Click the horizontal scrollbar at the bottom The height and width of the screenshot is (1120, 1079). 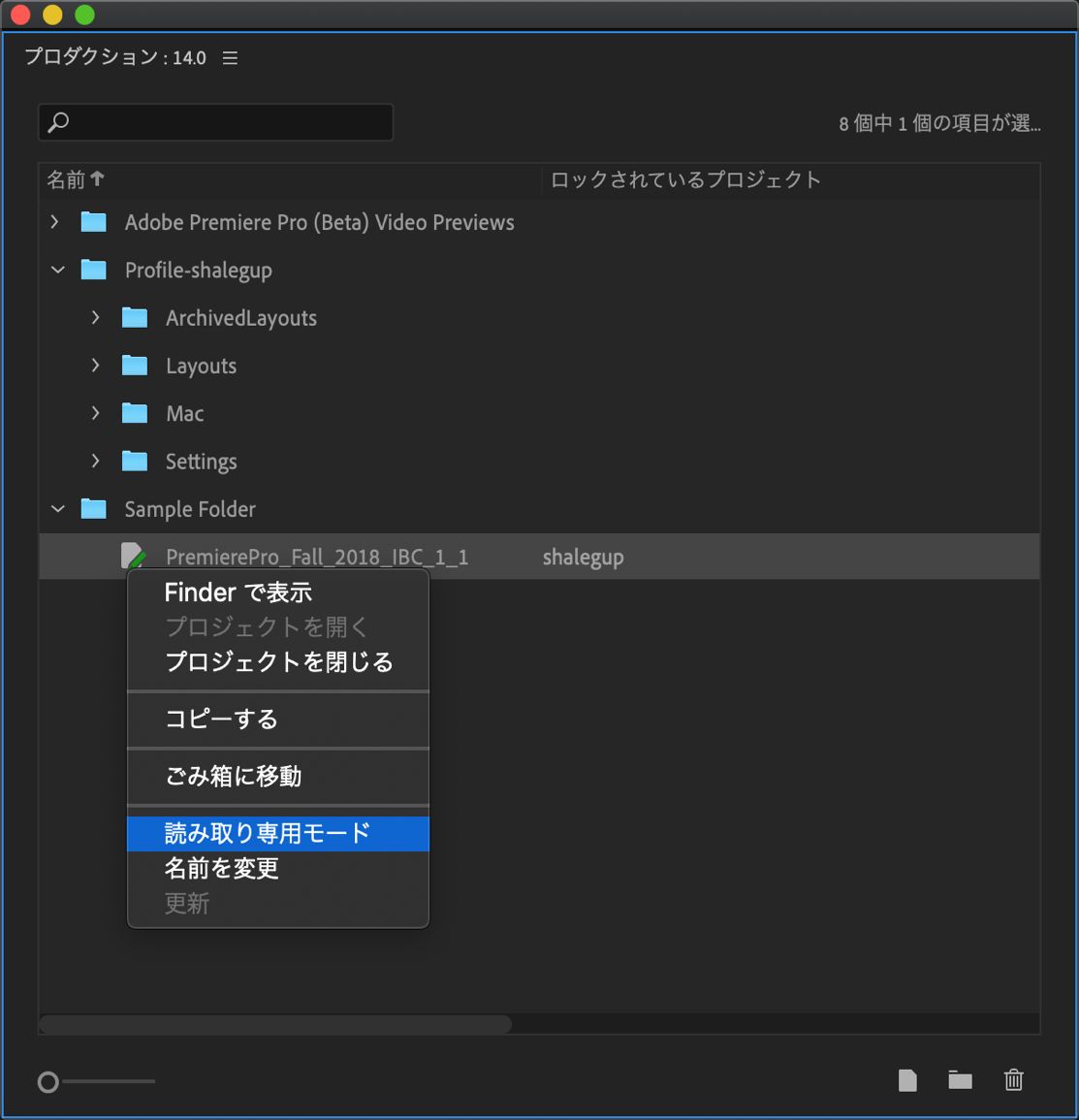pyautogui.click(x=274, y=1024)
